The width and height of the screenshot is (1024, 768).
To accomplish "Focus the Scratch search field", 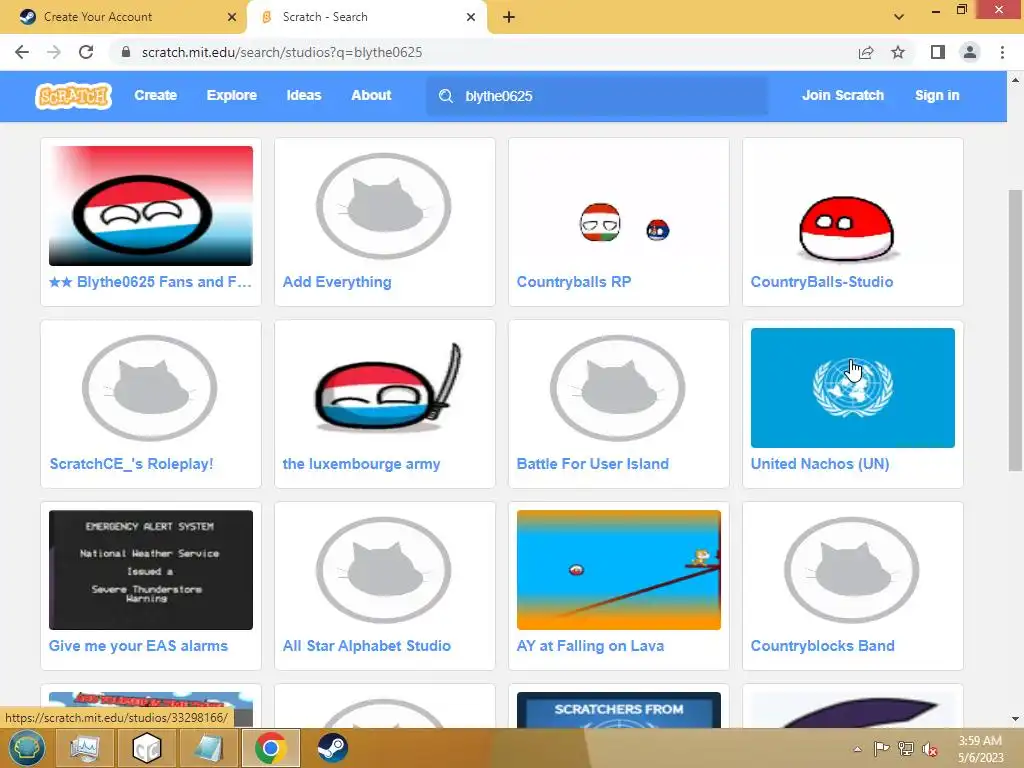I will click(x=597, y=96).
